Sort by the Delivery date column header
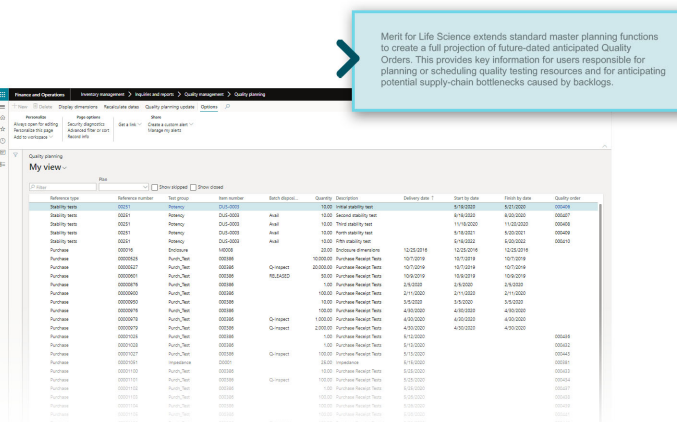This screenshot has width=677, height=422. tap(418, 198)
